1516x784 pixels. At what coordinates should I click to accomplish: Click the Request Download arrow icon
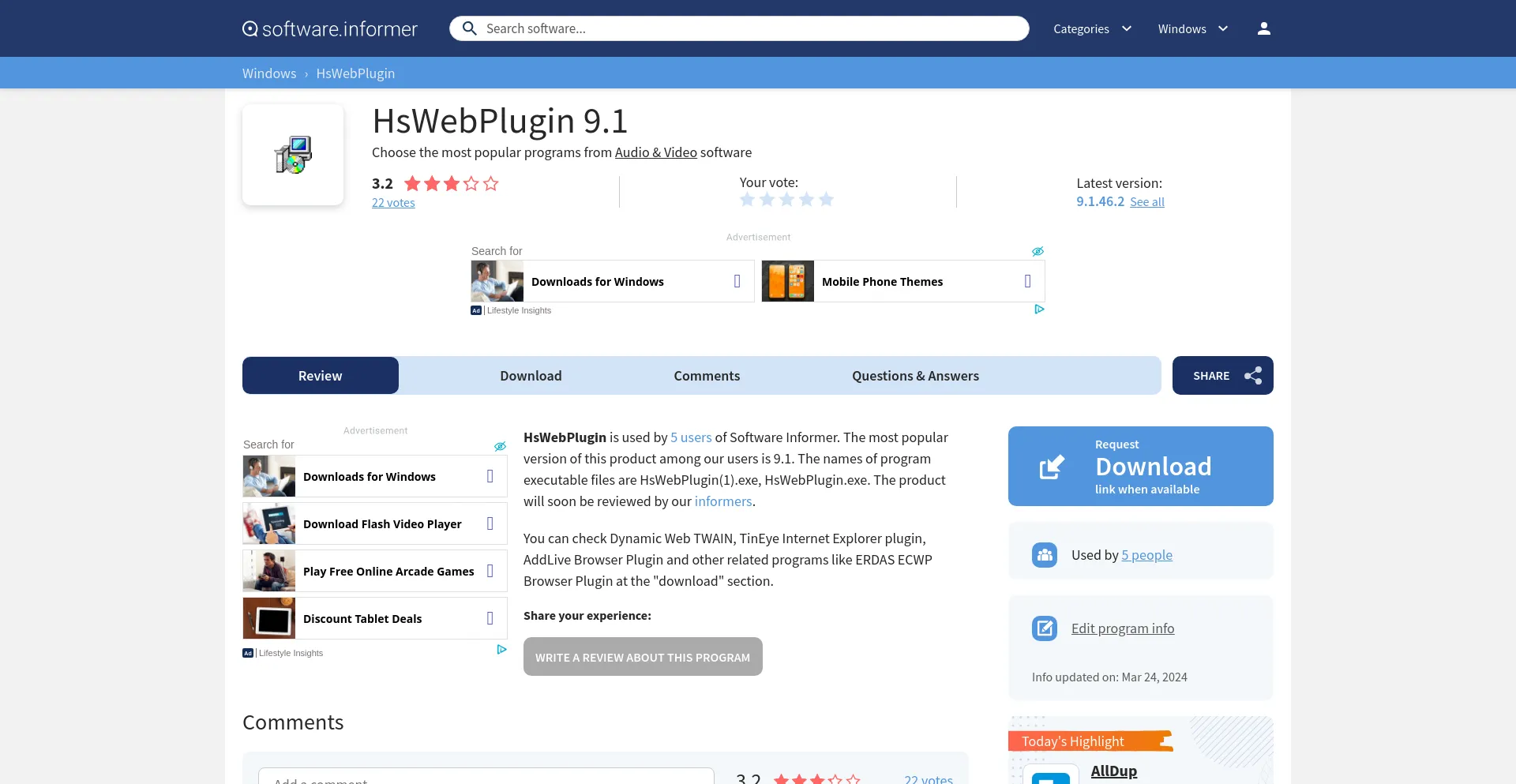pos(1052,467)
